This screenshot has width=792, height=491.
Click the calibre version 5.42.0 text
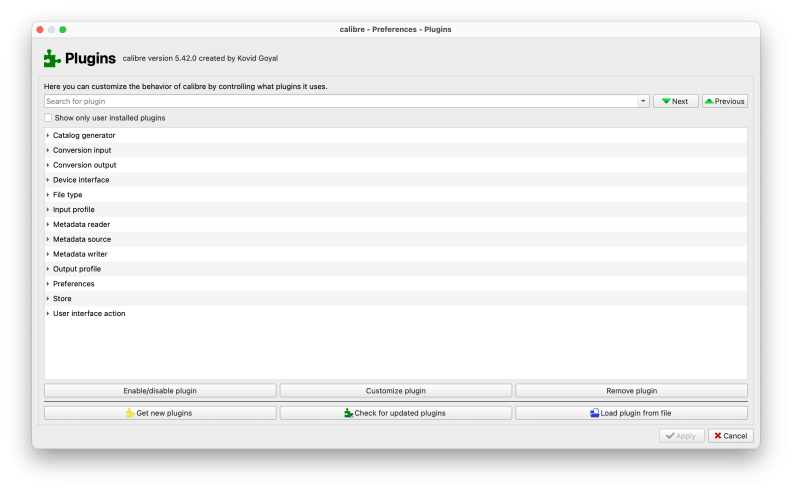pyautogui.click(x=200, y=58)
